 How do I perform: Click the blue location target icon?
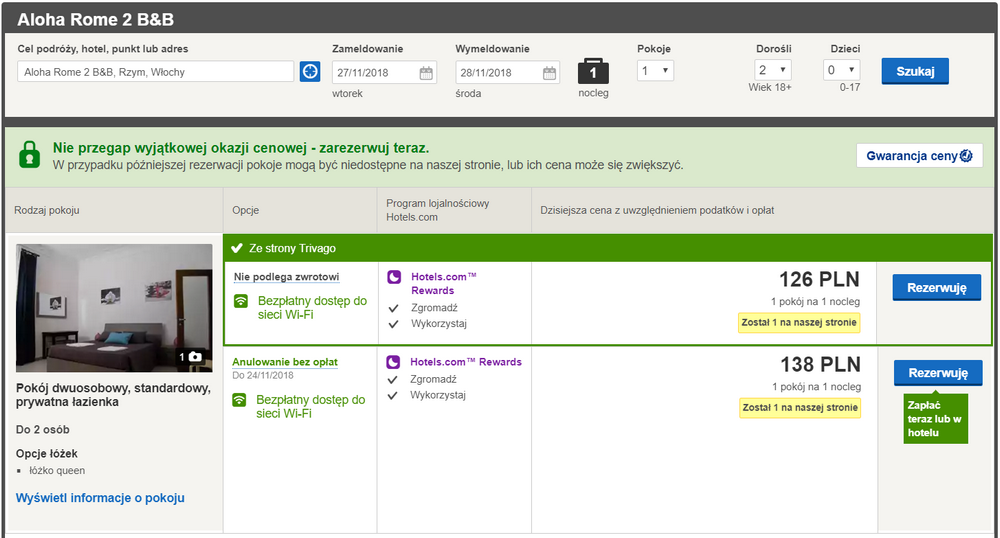[310, 71]
